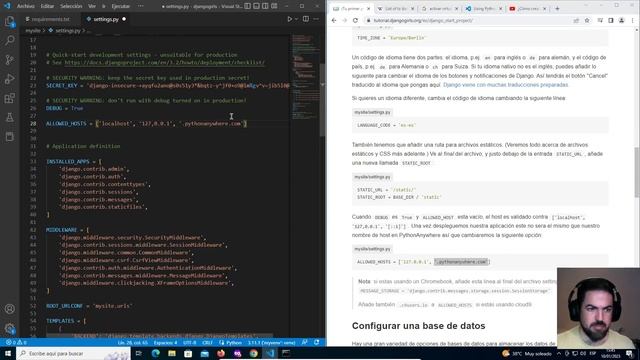The height and width of the screenshot is (360, 640).
Task: Open the Testing flask view
Action: [x=9, y=118]
